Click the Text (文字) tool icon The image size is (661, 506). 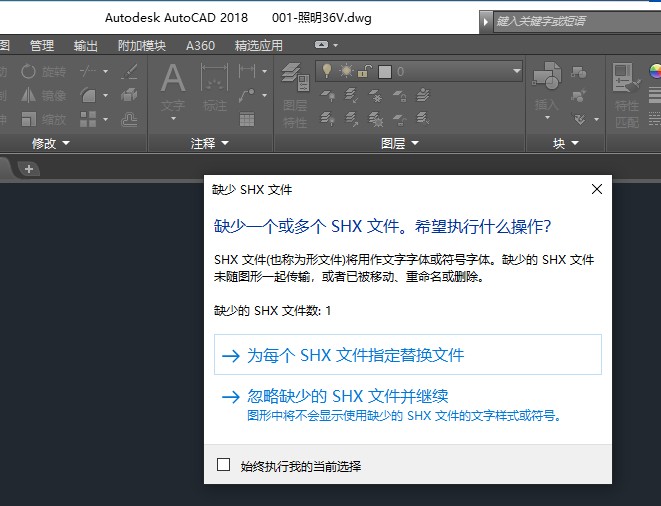[173, 80]
